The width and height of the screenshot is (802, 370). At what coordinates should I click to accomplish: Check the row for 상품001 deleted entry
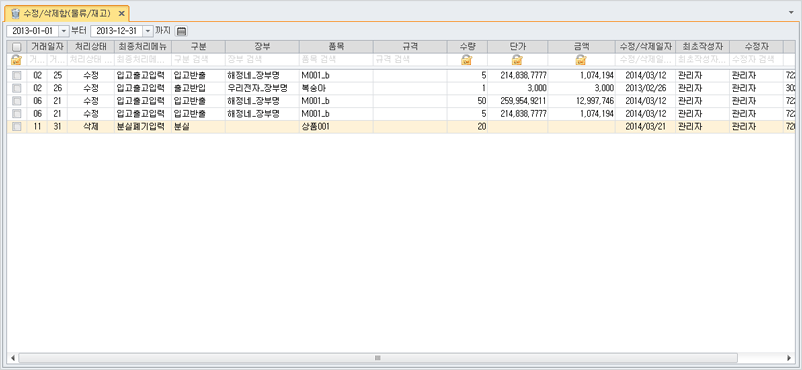point(17,127)
